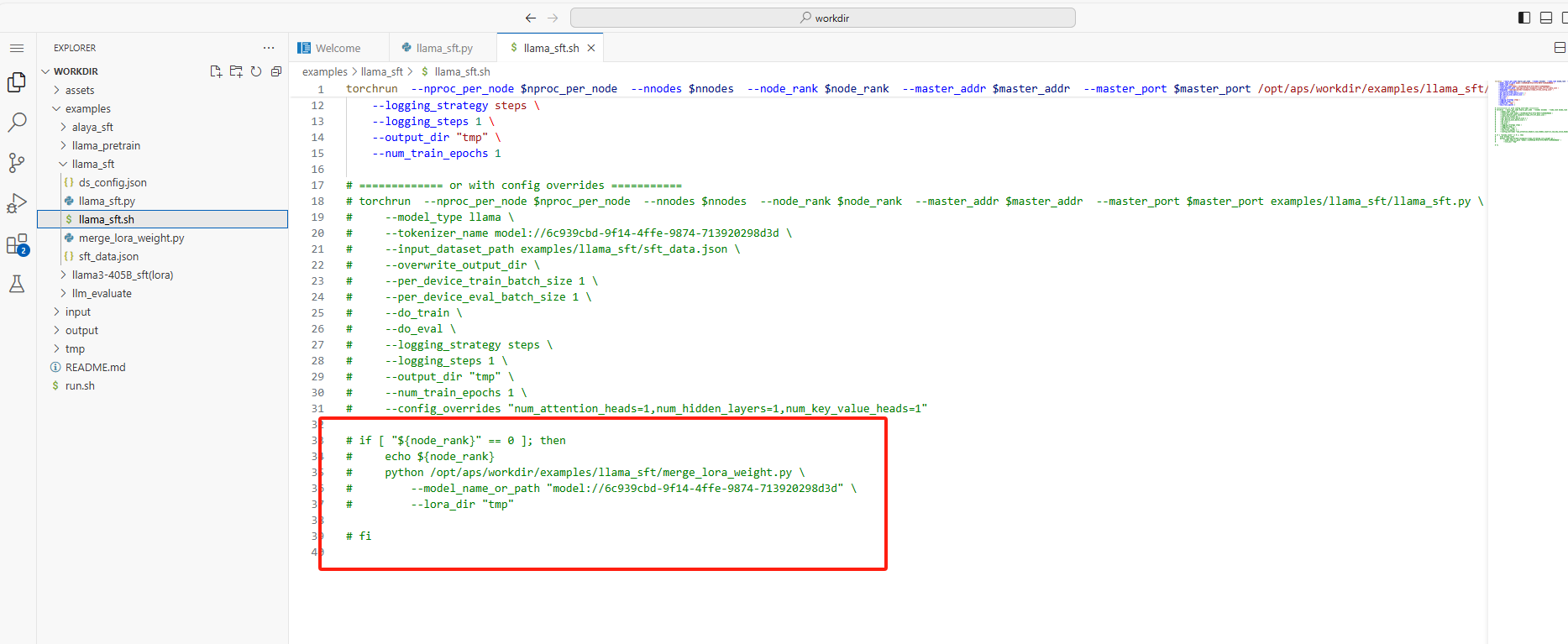
Task: Collapse the llama_sft folder
Action: [92, 165]
